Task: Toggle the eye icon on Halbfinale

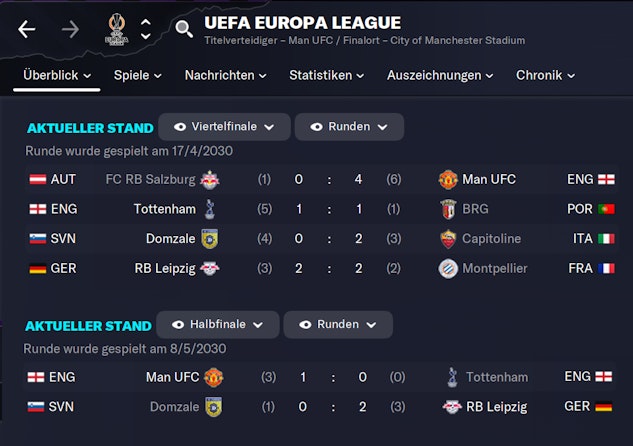Action: pos(179,325)
